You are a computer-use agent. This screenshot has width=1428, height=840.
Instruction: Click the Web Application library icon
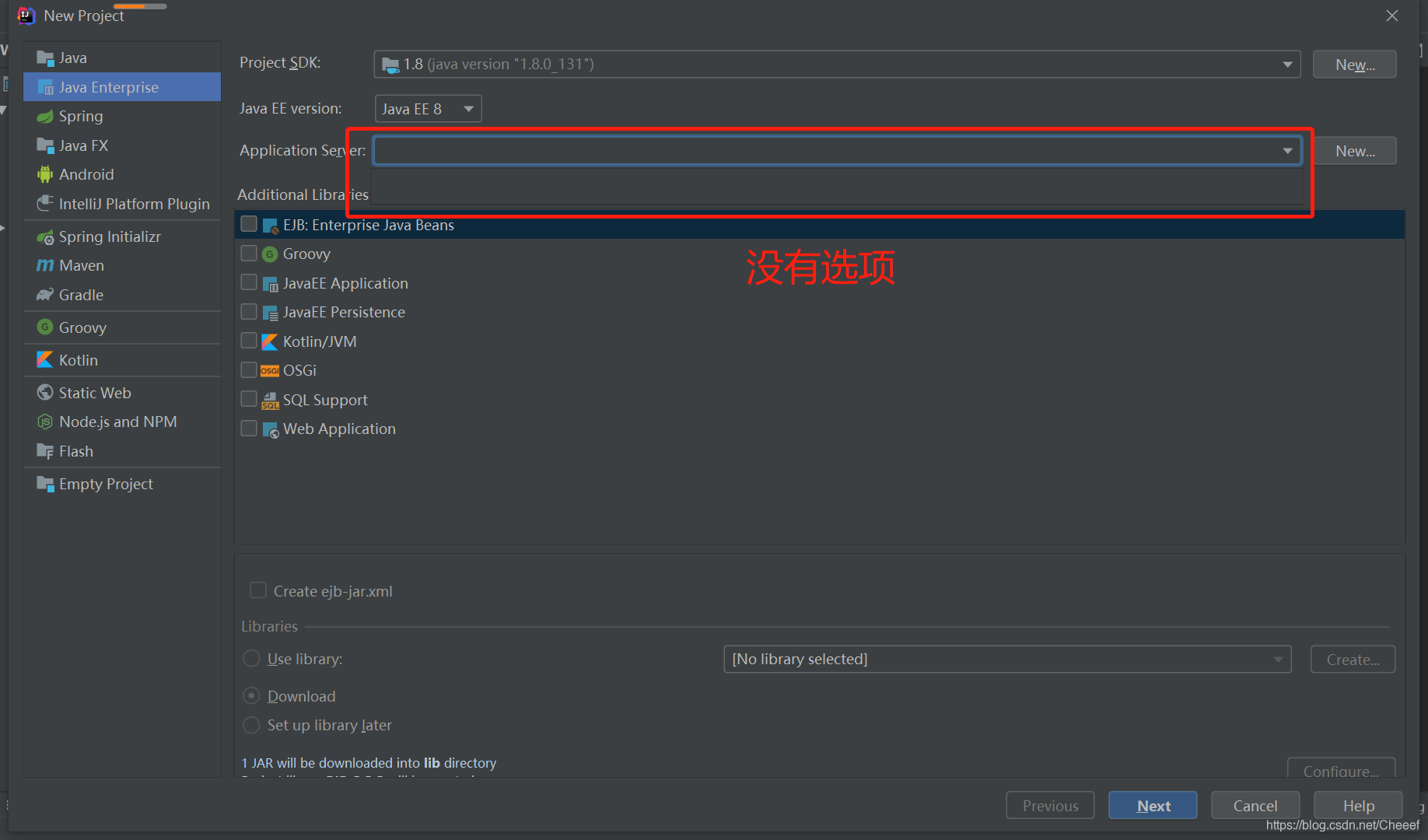[270, 429]
